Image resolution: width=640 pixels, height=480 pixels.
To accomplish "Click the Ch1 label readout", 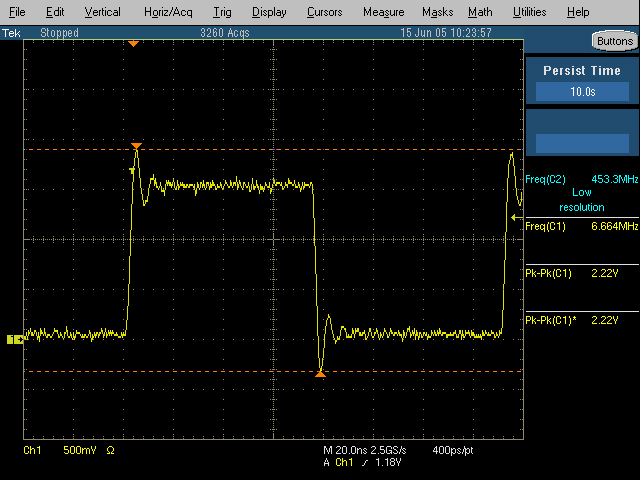I will point(32,450).
